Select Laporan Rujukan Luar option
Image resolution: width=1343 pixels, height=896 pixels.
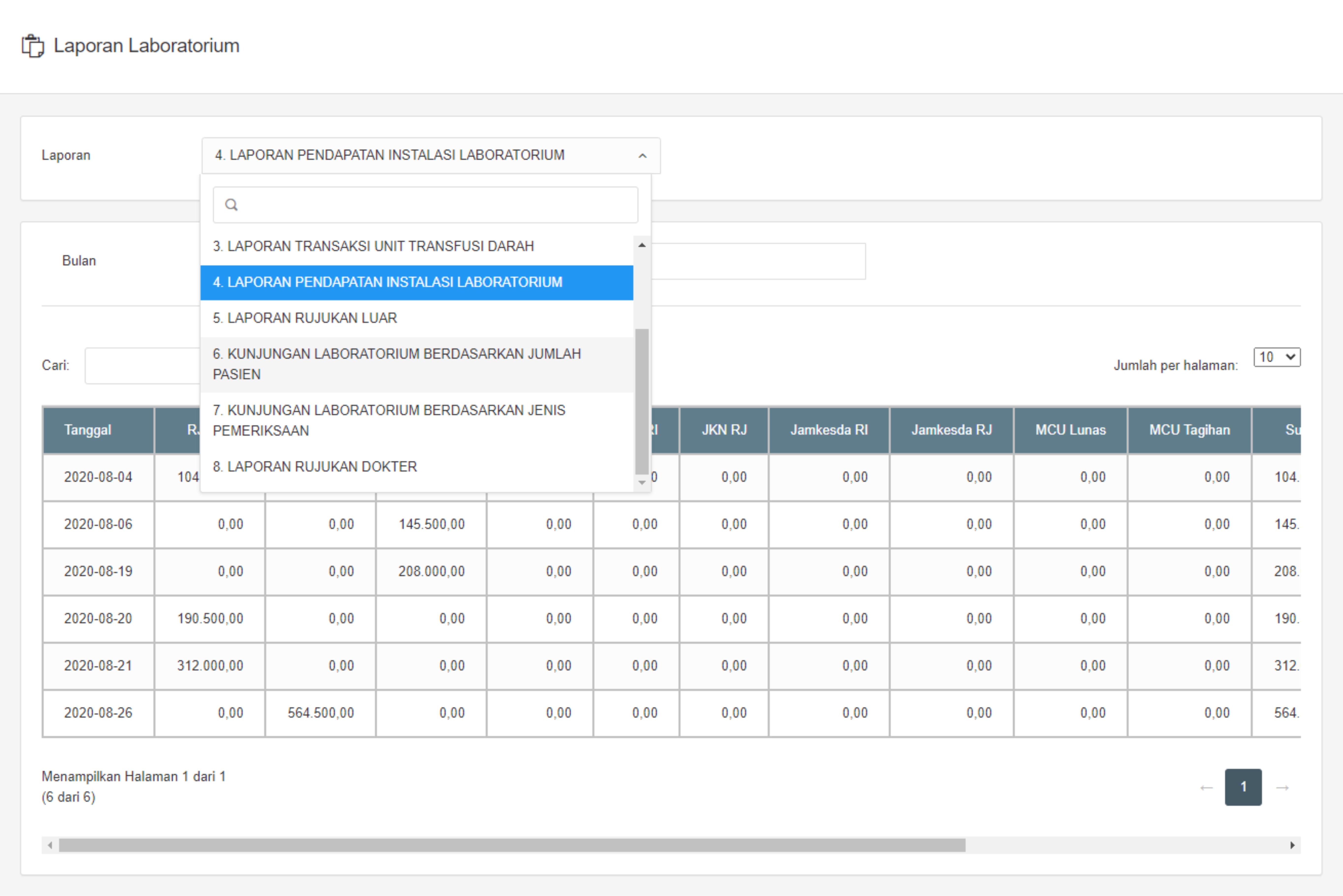[305, 318]
